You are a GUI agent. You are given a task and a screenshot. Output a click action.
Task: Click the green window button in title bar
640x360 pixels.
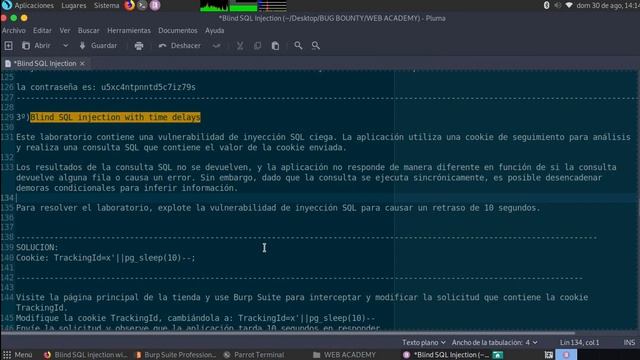point(13,18)
